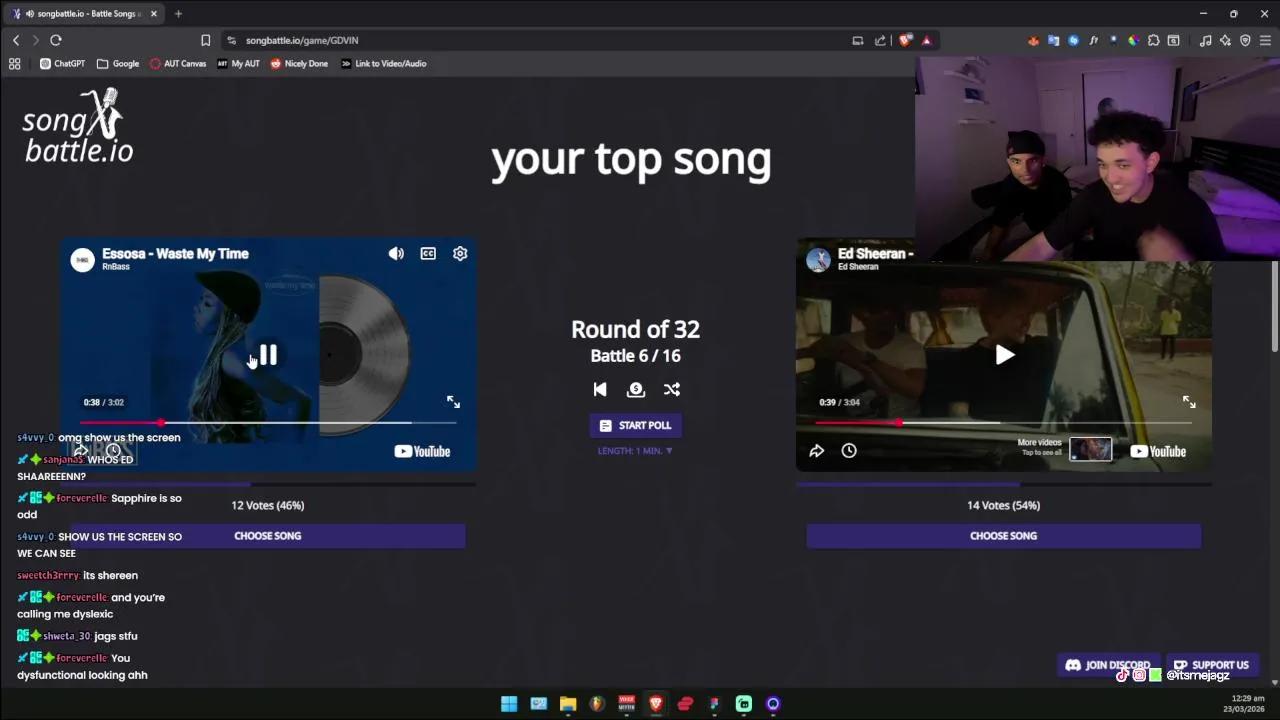Start the poll

point(636,425)
